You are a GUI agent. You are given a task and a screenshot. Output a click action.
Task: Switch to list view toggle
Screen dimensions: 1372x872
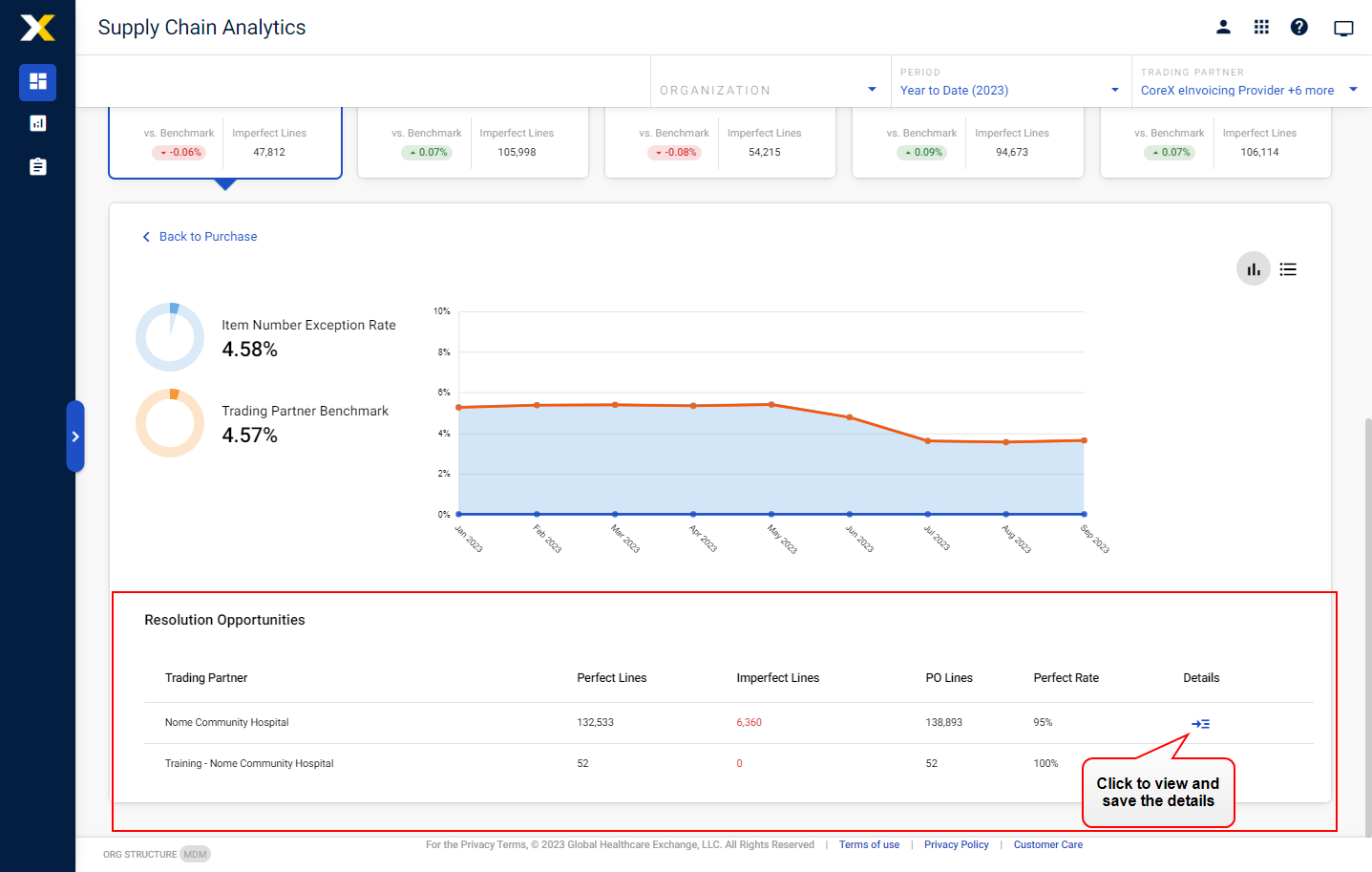[1288, 268]
